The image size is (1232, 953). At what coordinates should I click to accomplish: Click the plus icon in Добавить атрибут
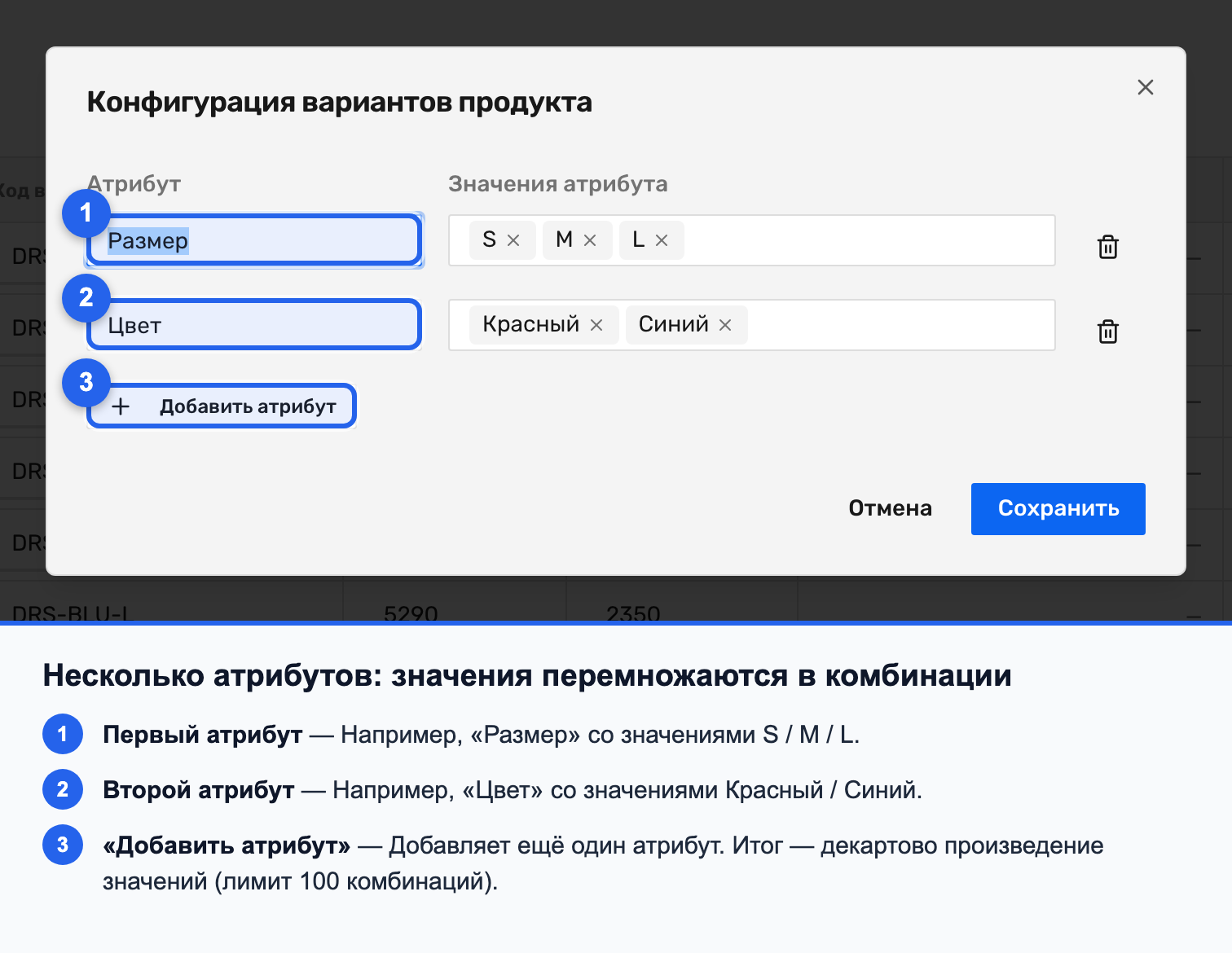[121, 406]
